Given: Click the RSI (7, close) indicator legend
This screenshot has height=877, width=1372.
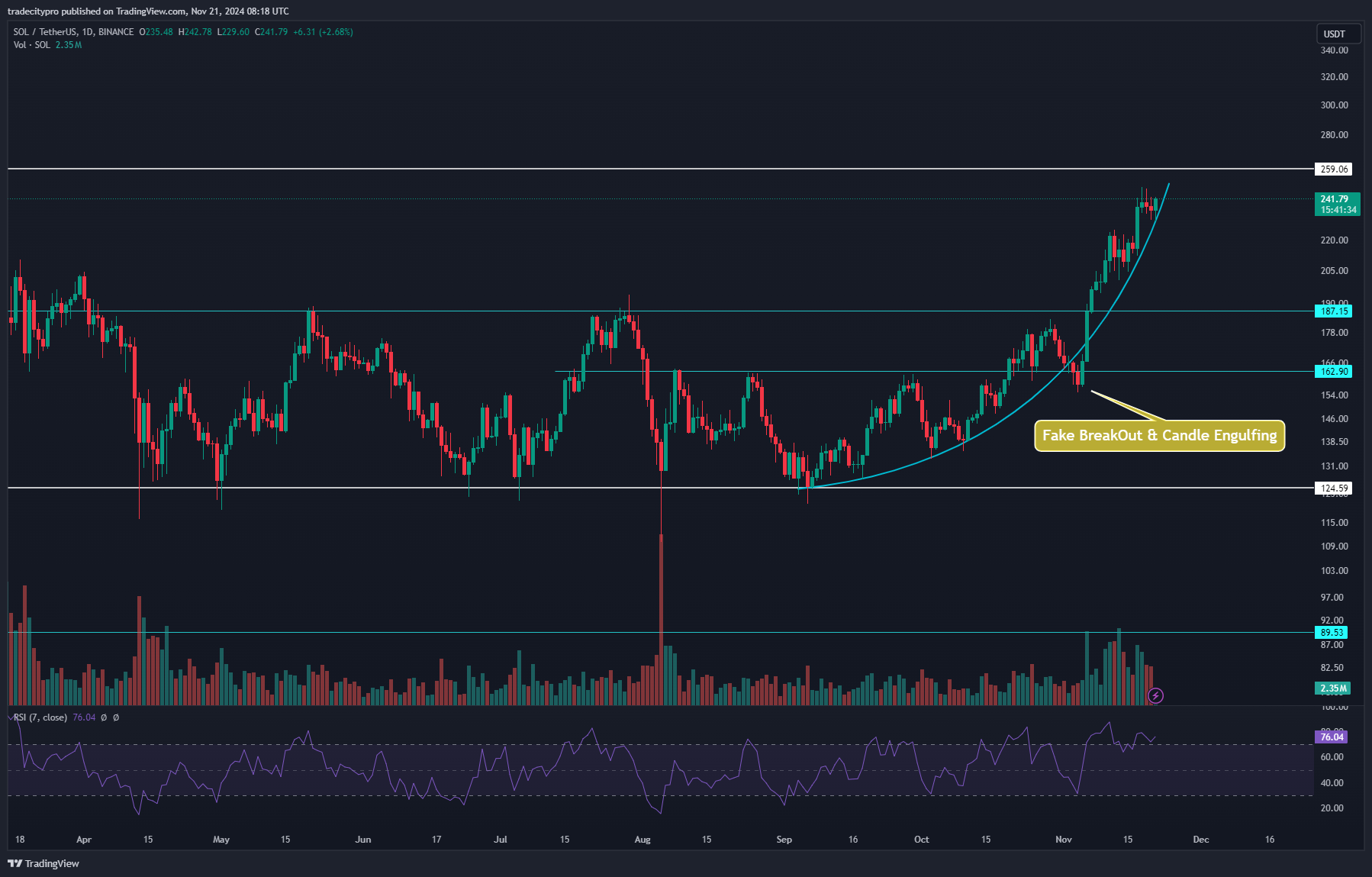Looking at the screenshot, I should click(40, 717).
